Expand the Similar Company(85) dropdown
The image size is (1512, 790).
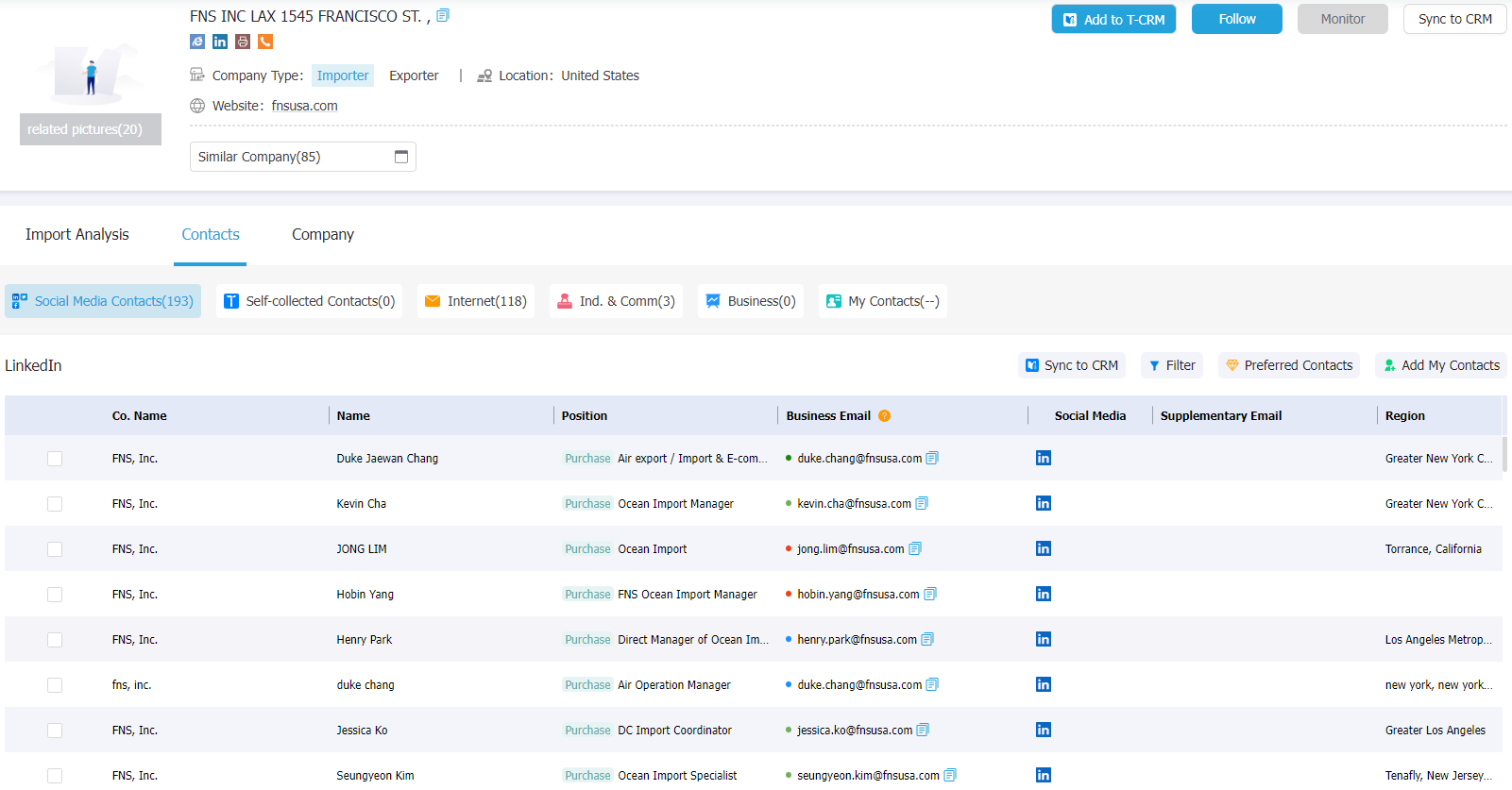[303, 157]
